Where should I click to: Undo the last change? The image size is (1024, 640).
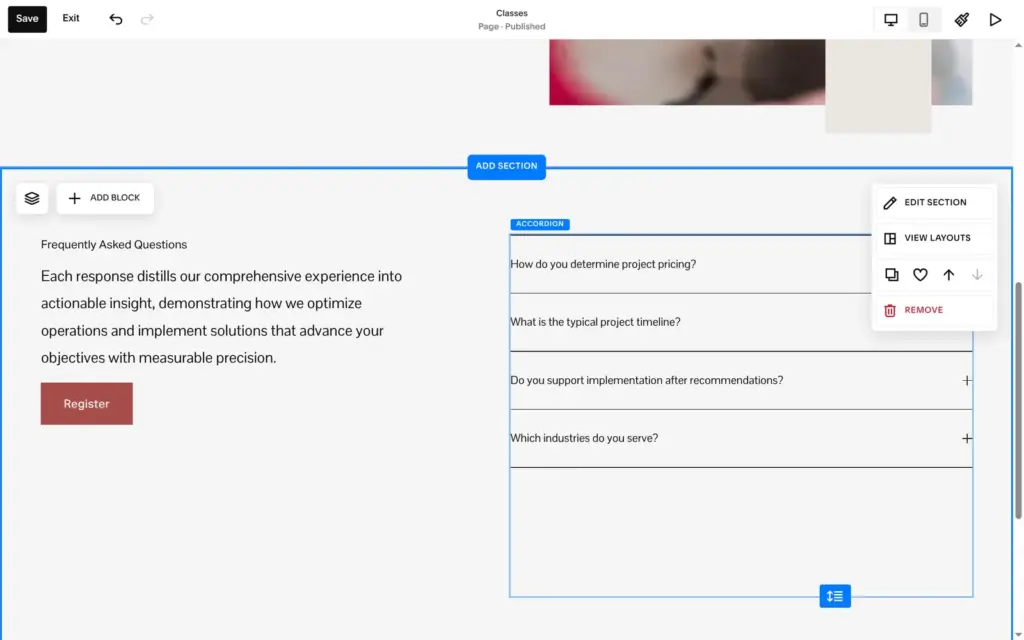[116, 19]
